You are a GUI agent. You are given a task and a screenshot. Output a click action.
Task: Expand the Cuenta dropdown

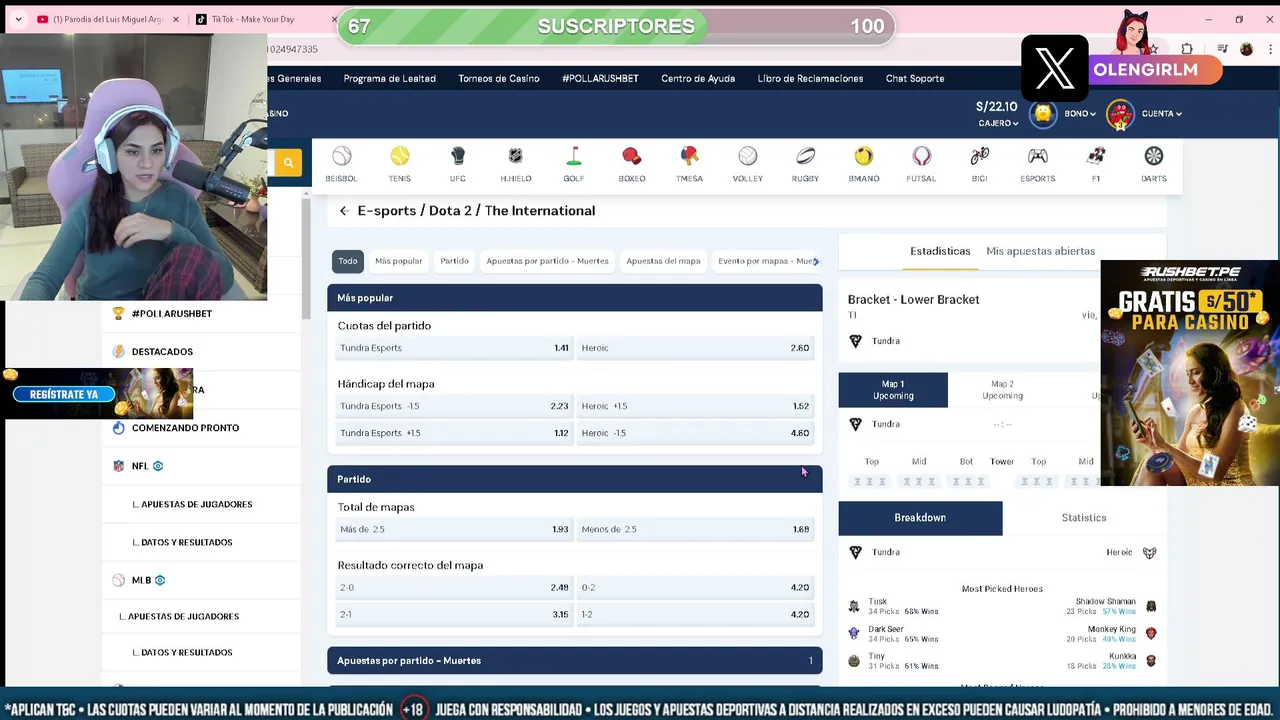point(1161,114)
